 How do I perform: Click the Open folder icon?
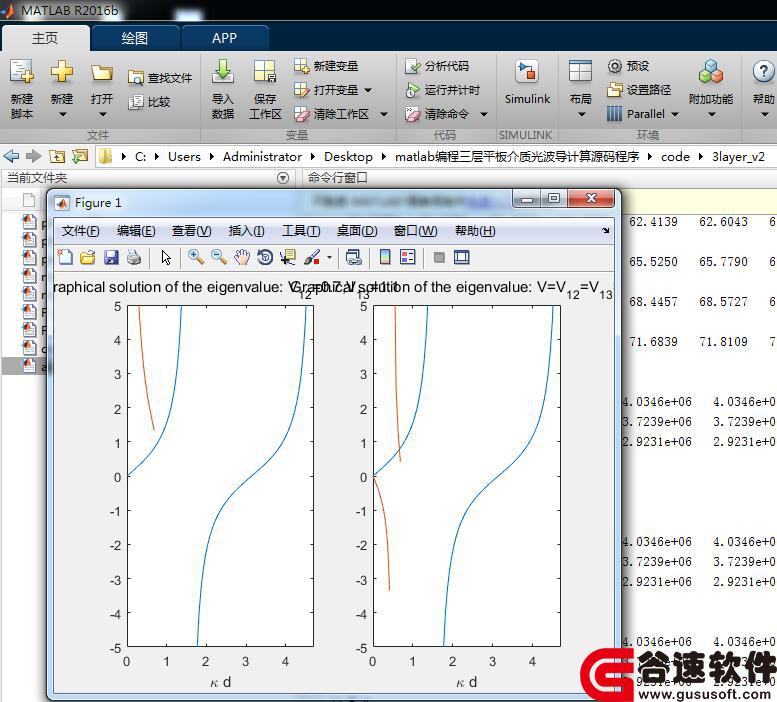(102, 73)
